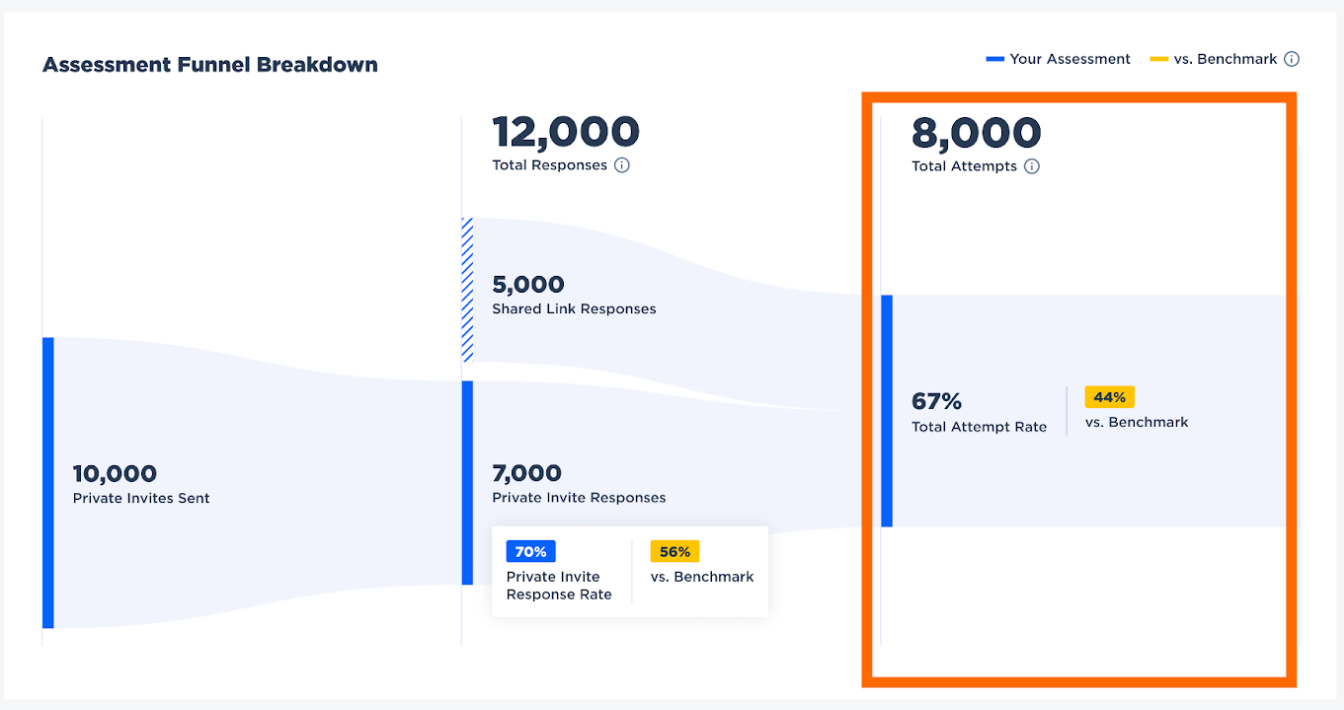Click the Your Assessment legend text
The width and height of the screenshot is (1344, 710).
coord(1070,59)
